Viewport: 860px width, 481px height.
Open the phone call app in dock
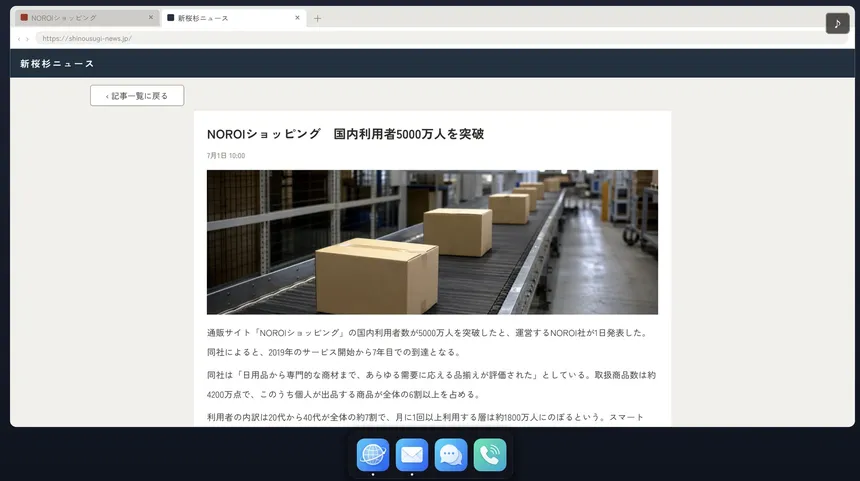490,455
